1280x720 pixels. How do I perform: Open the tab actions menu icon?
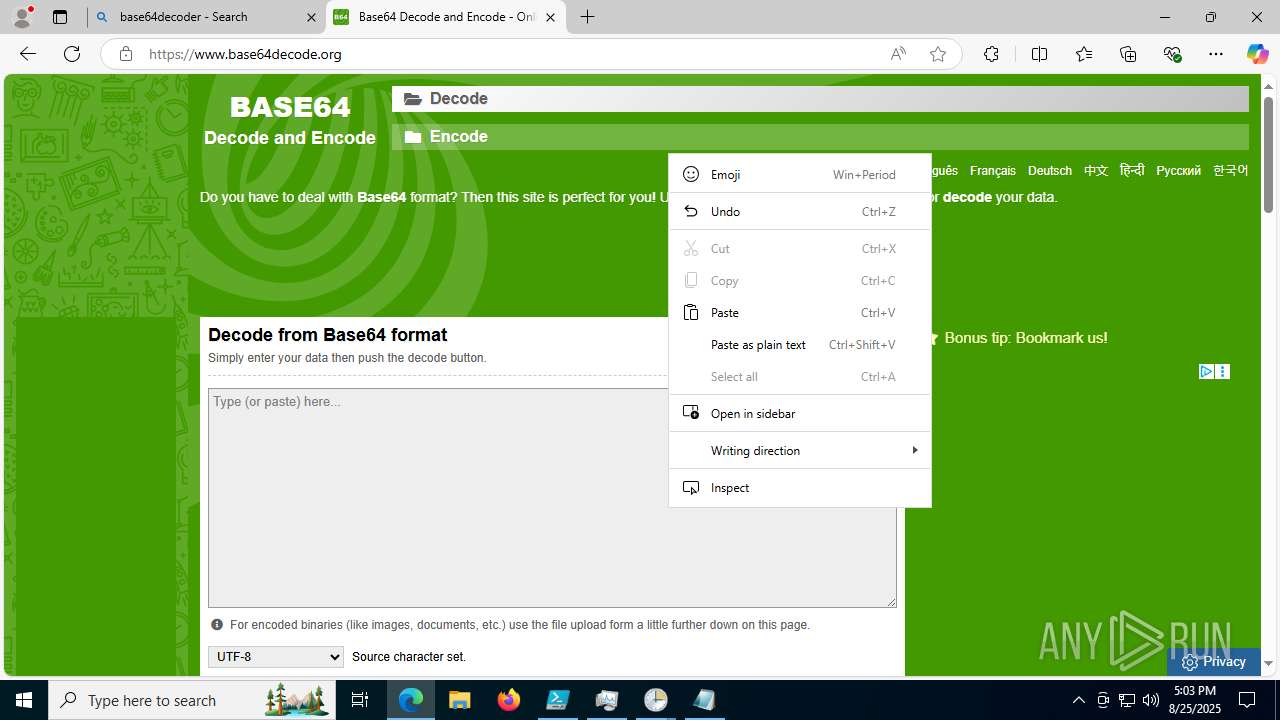(60, 17)
